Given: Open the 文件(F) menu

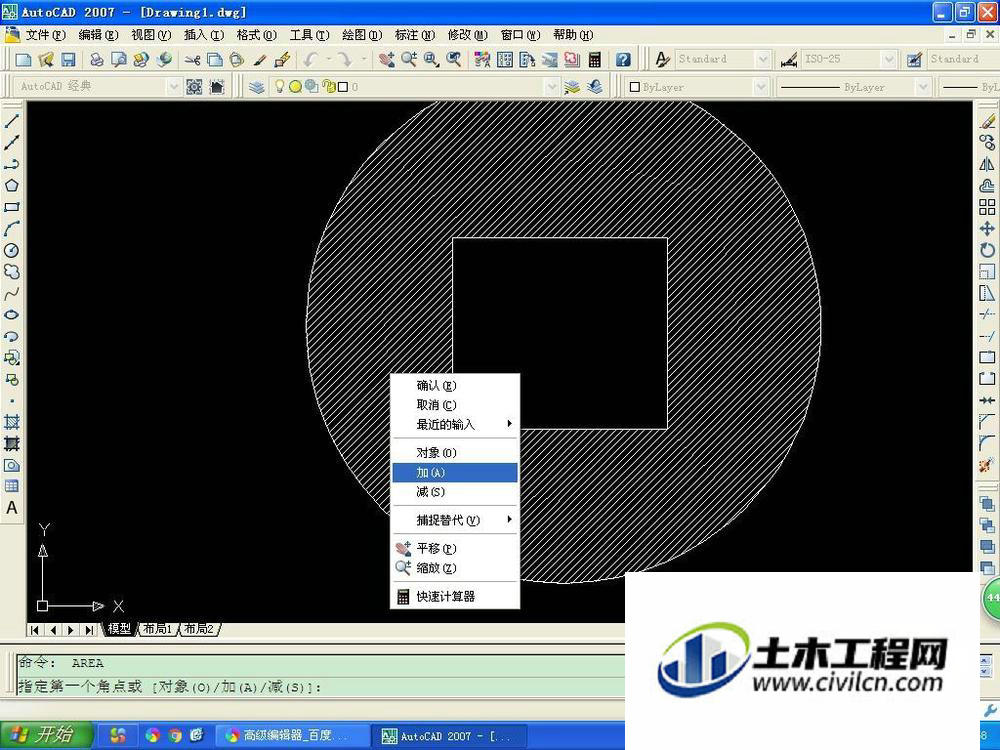Looking at the screenshot, I should [45, 35].
